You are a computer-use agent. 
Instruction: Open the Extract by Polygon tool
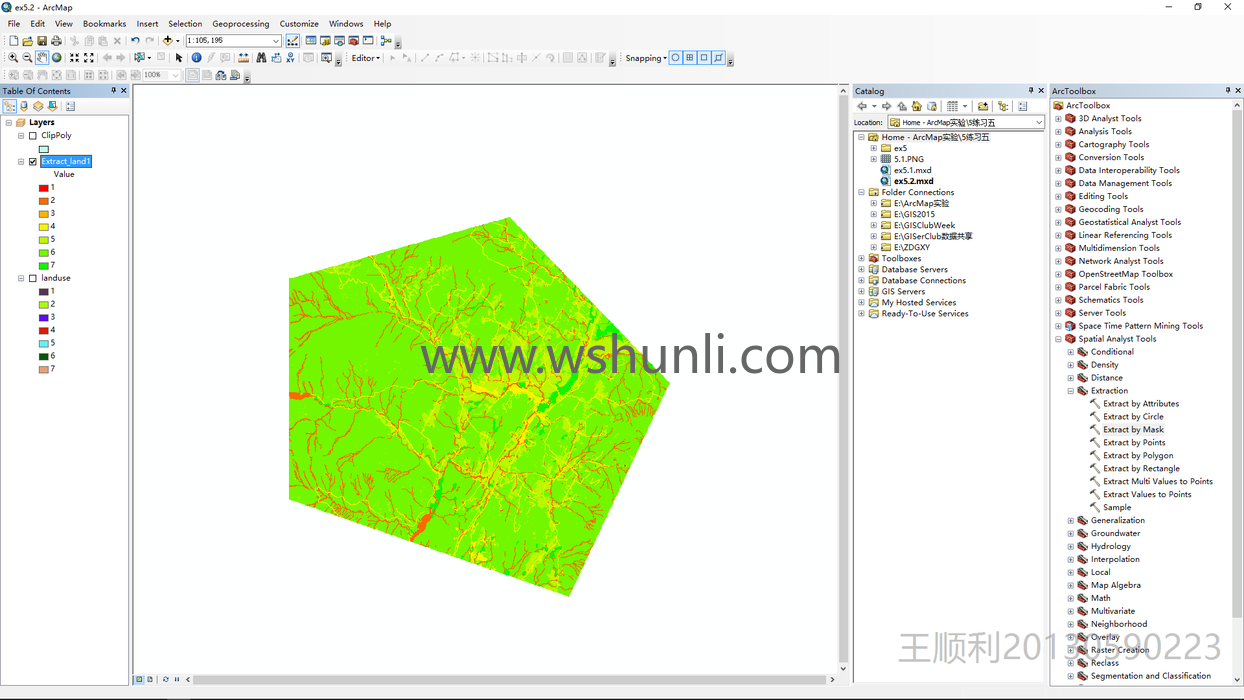coord(1138,456)
